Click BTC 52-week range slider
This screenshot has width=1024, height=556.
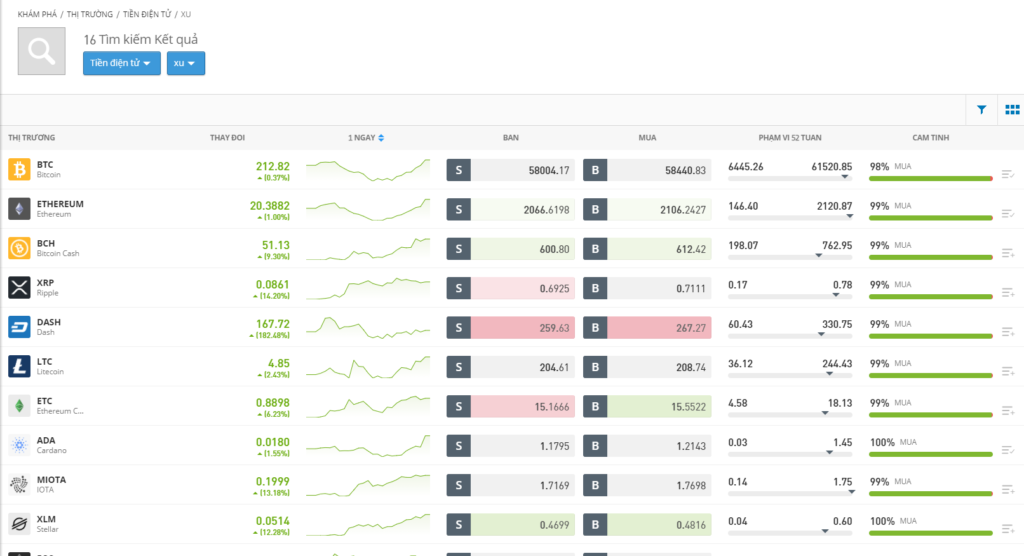pos(790,178)
